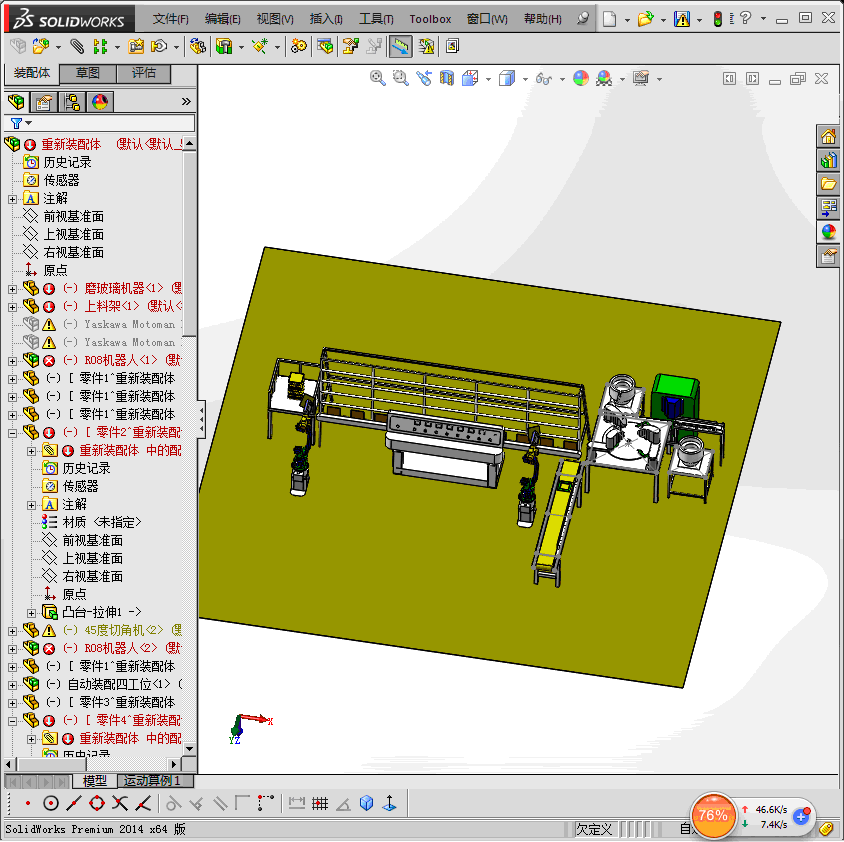Switch to the 草图 tab
This screenshot has height=842, width=844.
coord(88,73)
